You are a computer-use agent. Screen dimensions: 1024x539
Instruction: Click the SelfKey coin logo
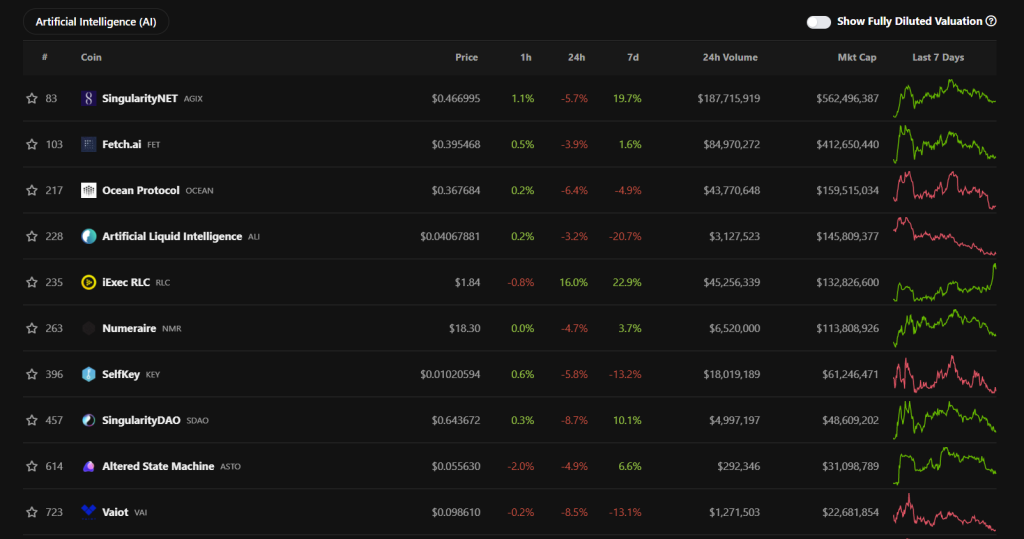pyautogui.click(x=89, y=374)
